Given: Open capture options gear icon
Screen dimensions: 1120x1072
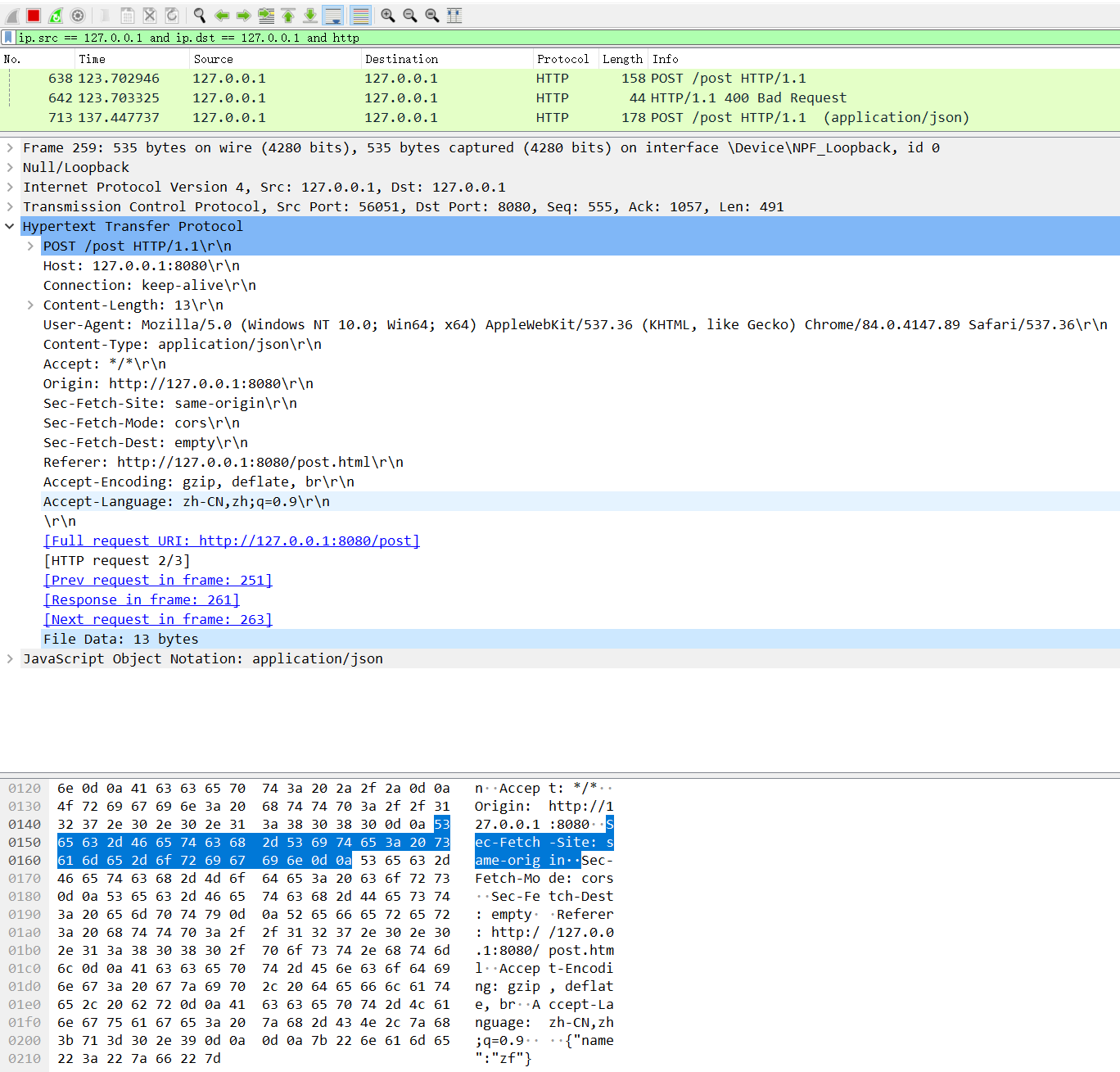Looking at the screenshot, I should [78, 16].
